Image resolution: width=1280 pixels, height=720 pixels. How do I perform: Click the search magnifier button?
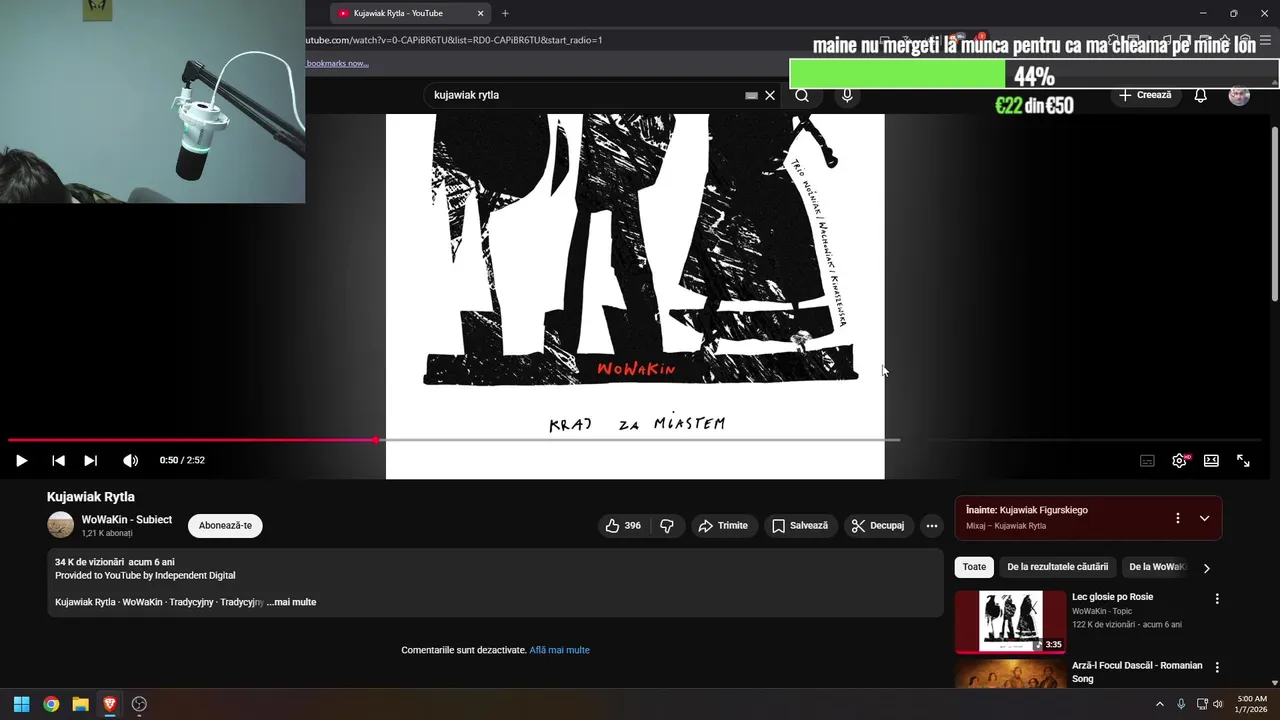point(802,95)
